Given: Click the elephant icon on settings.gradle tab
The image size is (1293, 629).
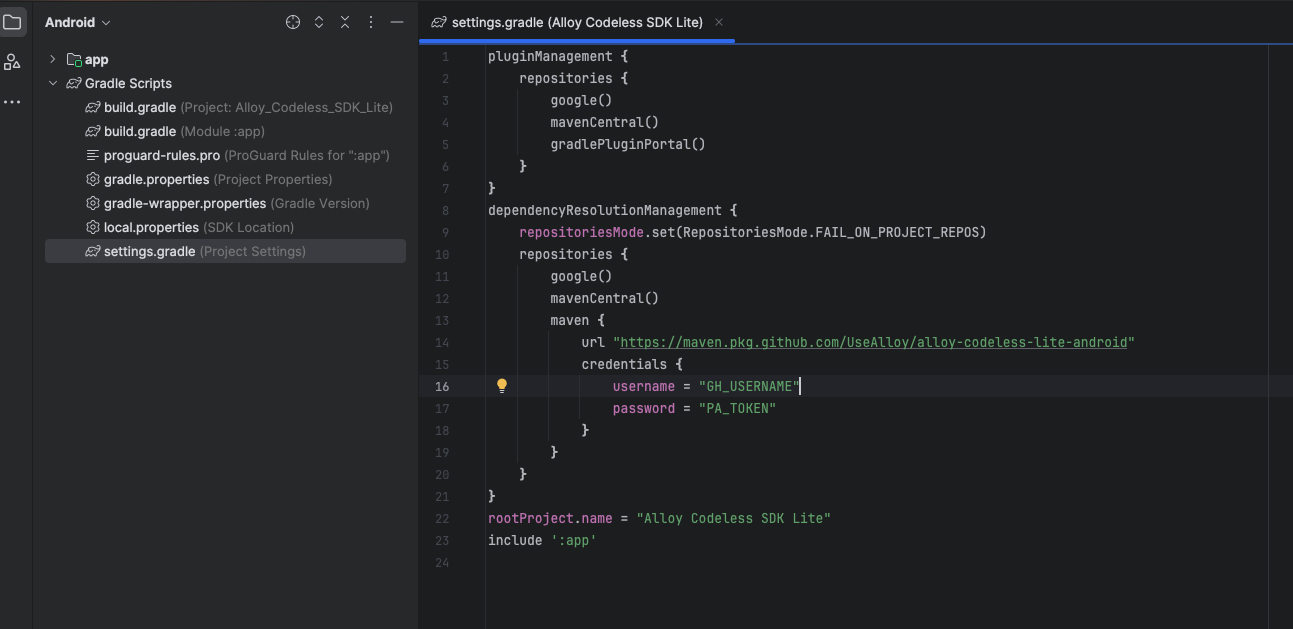Looking at the screenshot, I should (438, 22).
